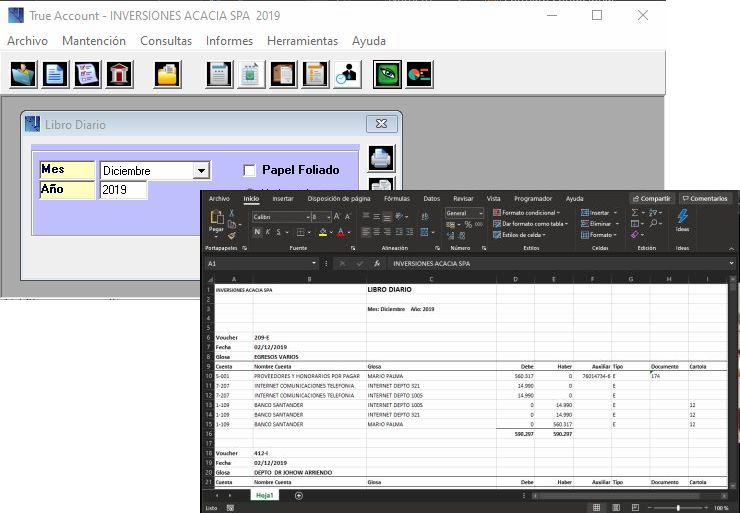Click the green eye icon in True Account toolbar

387,74
